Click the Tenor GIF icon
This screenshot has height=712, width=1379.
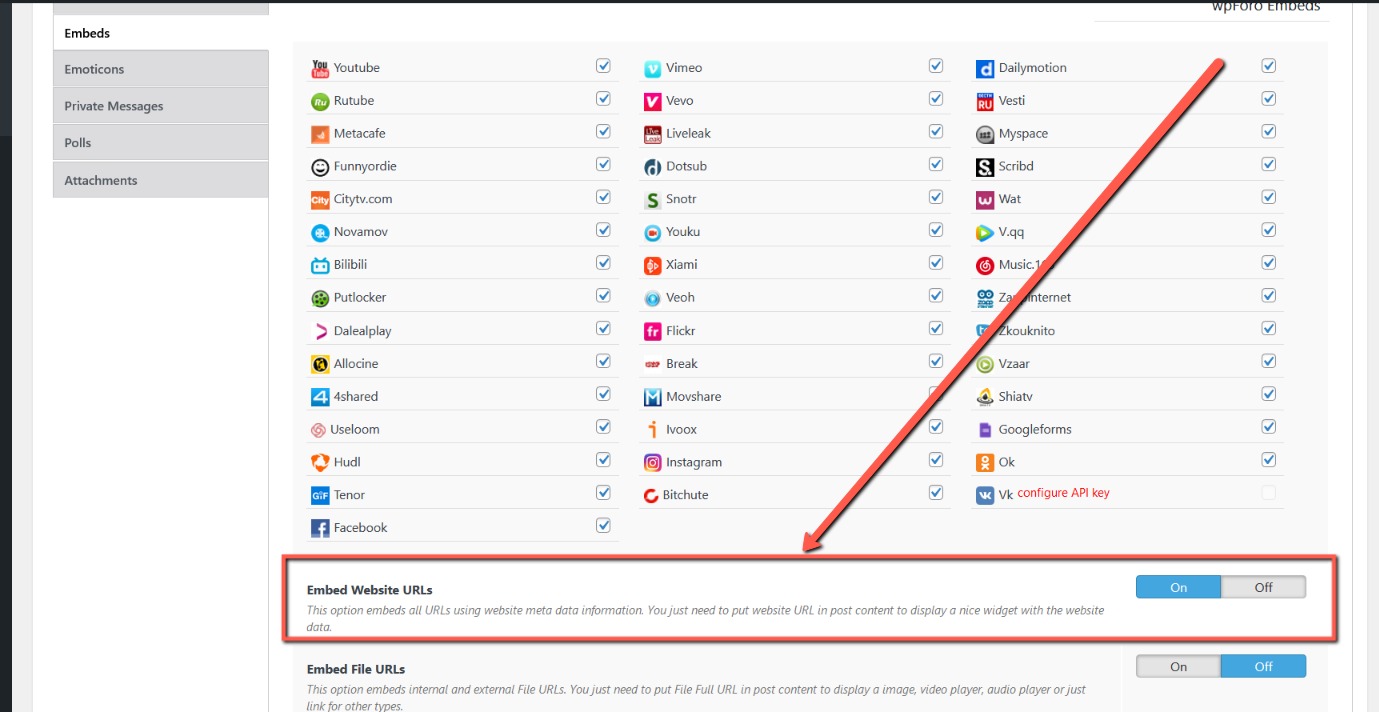click(x=320, y=495)
